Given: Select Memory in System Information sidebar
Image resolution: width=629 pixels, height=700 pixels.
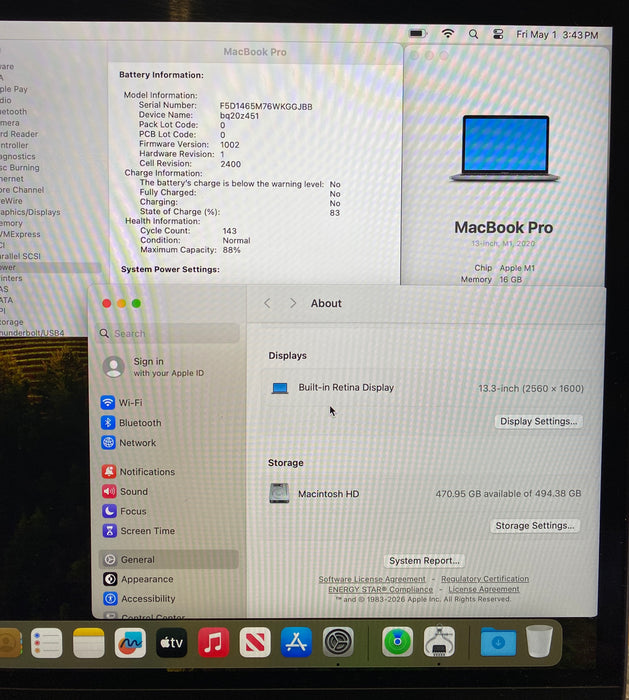Looking at the screenshot, I should pos(11,223).
